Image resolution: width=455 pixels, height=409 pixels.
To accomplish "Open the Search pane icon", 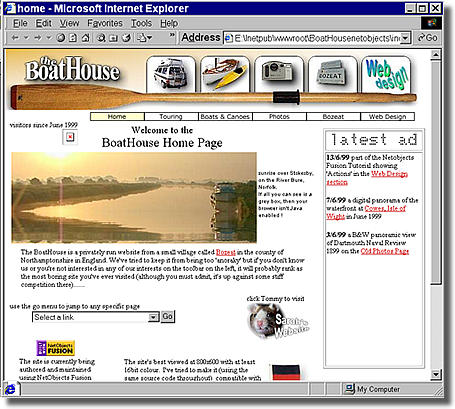I will (101, 38).
